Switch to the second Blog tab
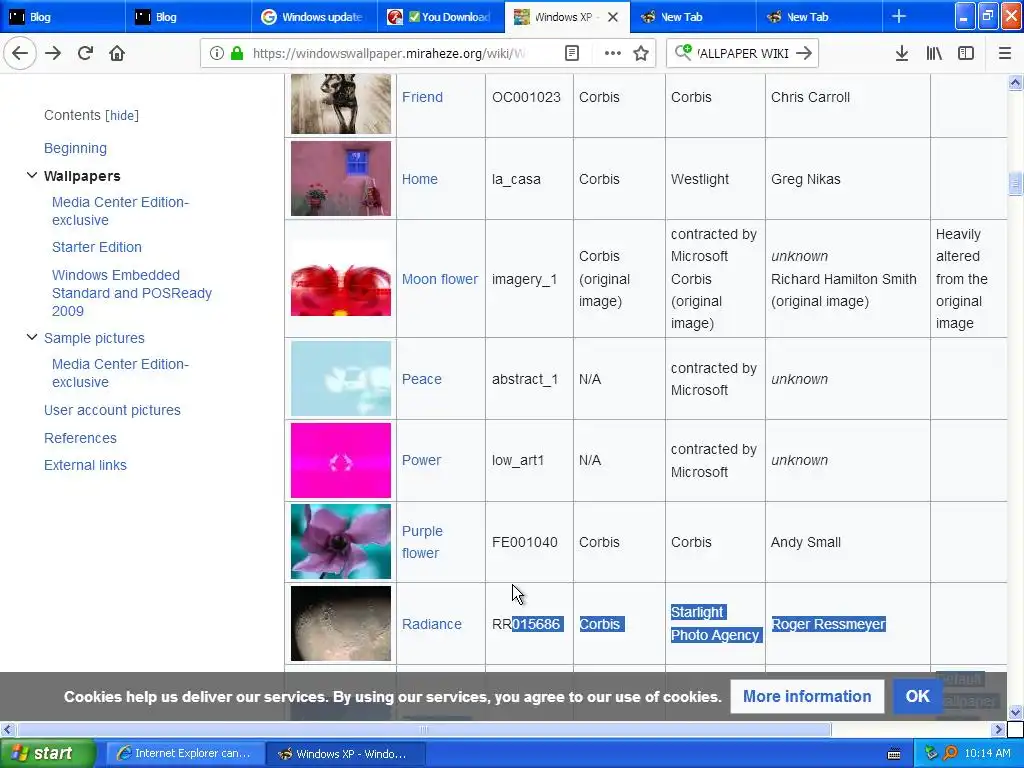The height and width of the screenshot is (768, 1024). [x=188, y=17]
